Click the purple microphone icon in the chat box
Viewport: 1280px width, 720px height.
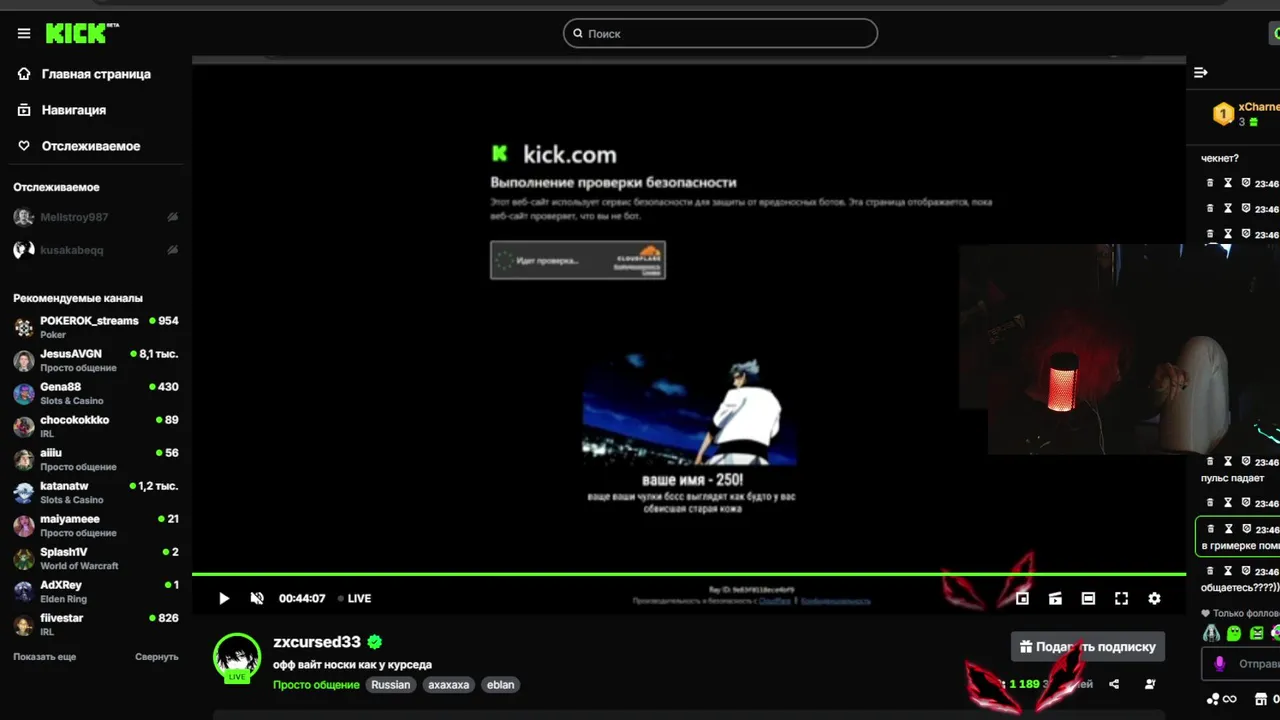1219,663
